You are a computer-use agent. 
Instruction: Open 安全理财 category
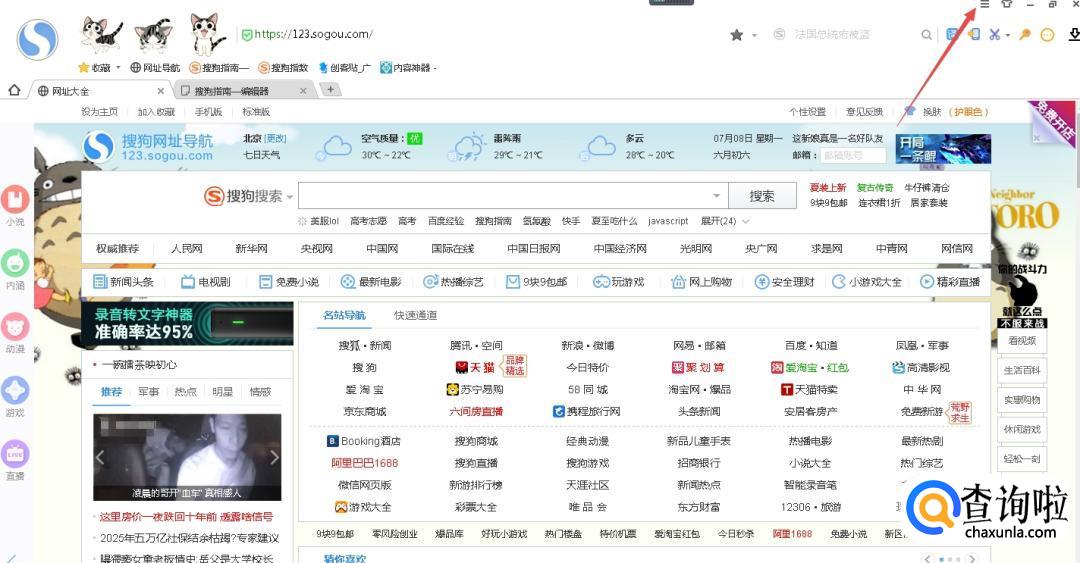pos(785,282)
